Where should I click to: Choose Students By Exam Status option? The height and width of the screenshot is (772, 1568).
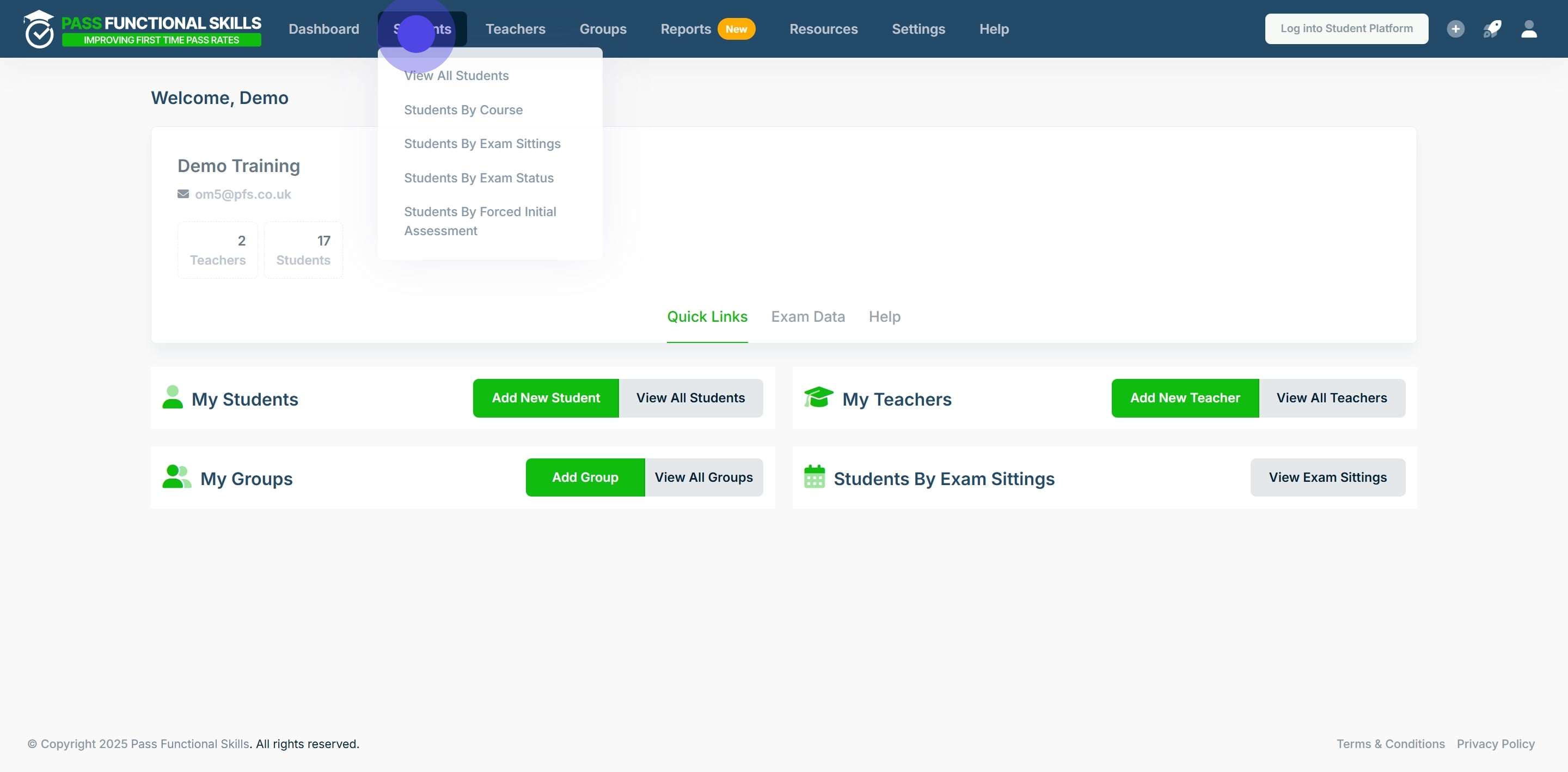479,179
